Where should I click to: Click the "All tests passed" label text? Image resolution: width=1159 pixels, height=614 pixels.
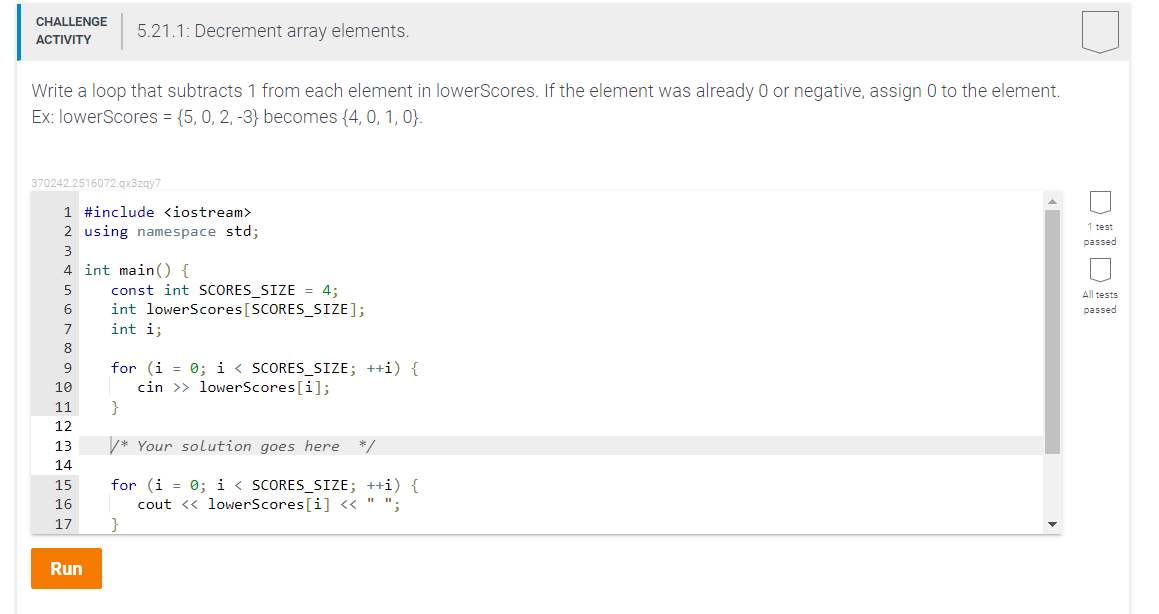click(x=1100, y=301)
